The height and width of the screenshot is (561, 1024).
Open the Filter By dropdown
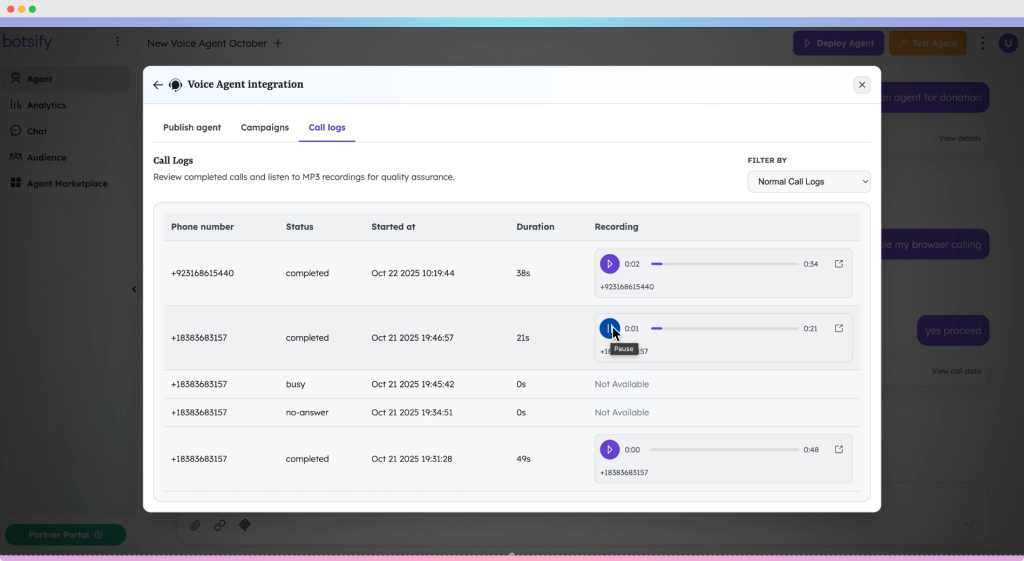pyautogui.click(x=808, y=182)
